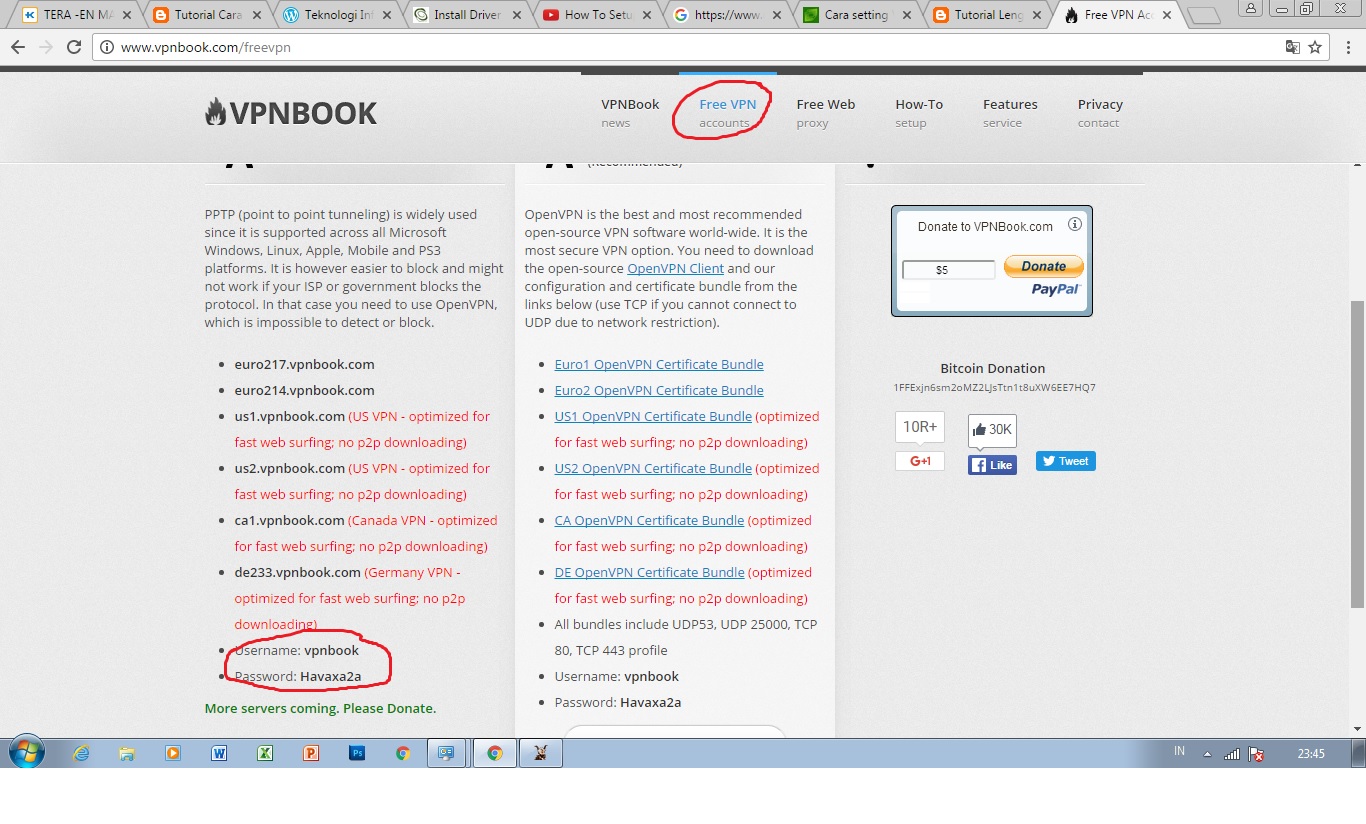Download US1 OpenVPN Certificate Bundle
1366x824 pixels.
(x=653, y=416)
